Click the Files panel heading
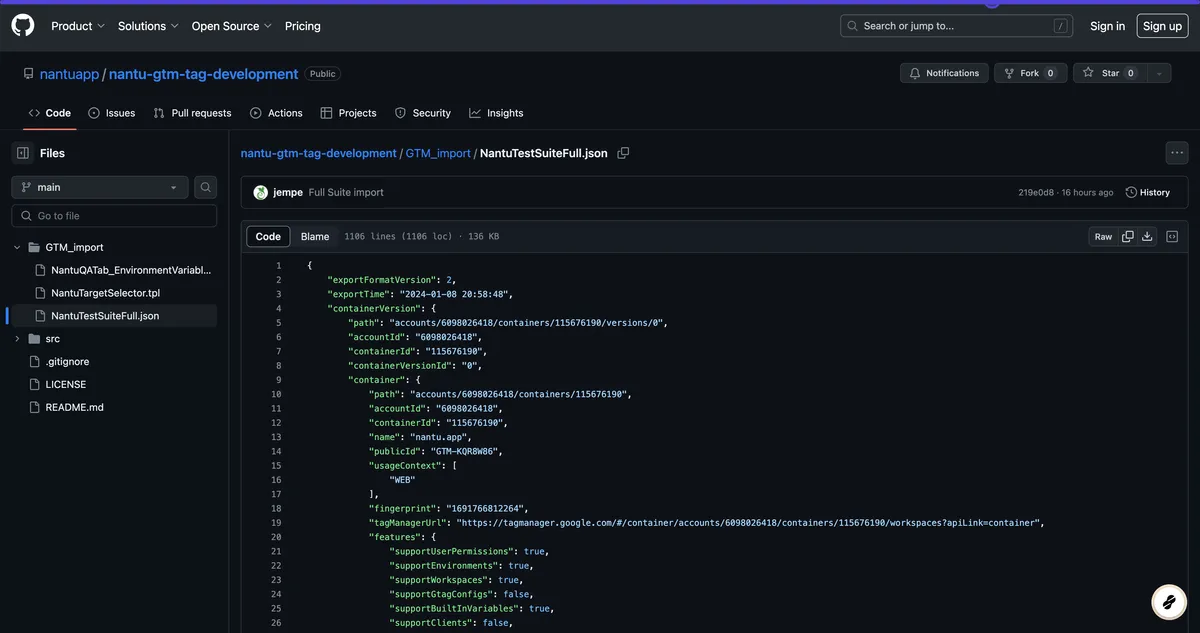 coord(52,153)
